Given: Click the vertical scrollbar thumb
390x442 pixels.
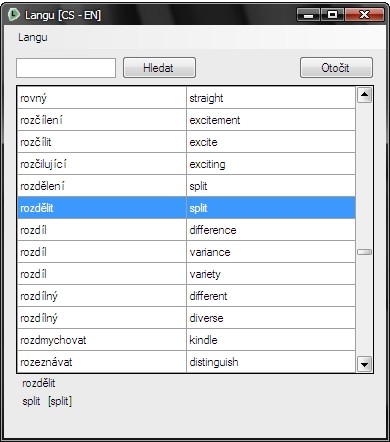Looking at the screenshot, I should [364, 252].
